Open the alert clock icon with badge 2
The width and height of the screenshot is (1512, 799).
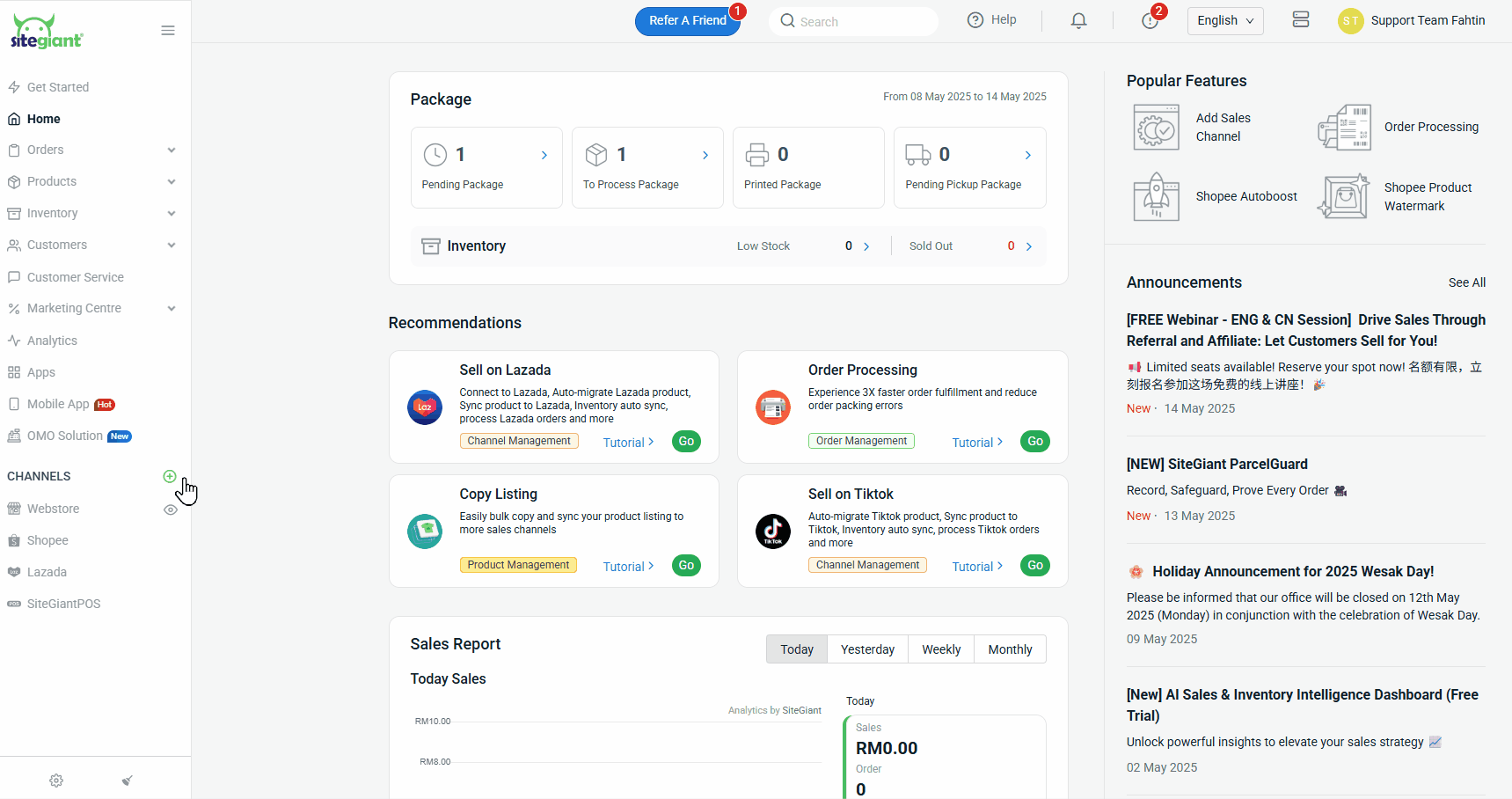[1150, 21]
